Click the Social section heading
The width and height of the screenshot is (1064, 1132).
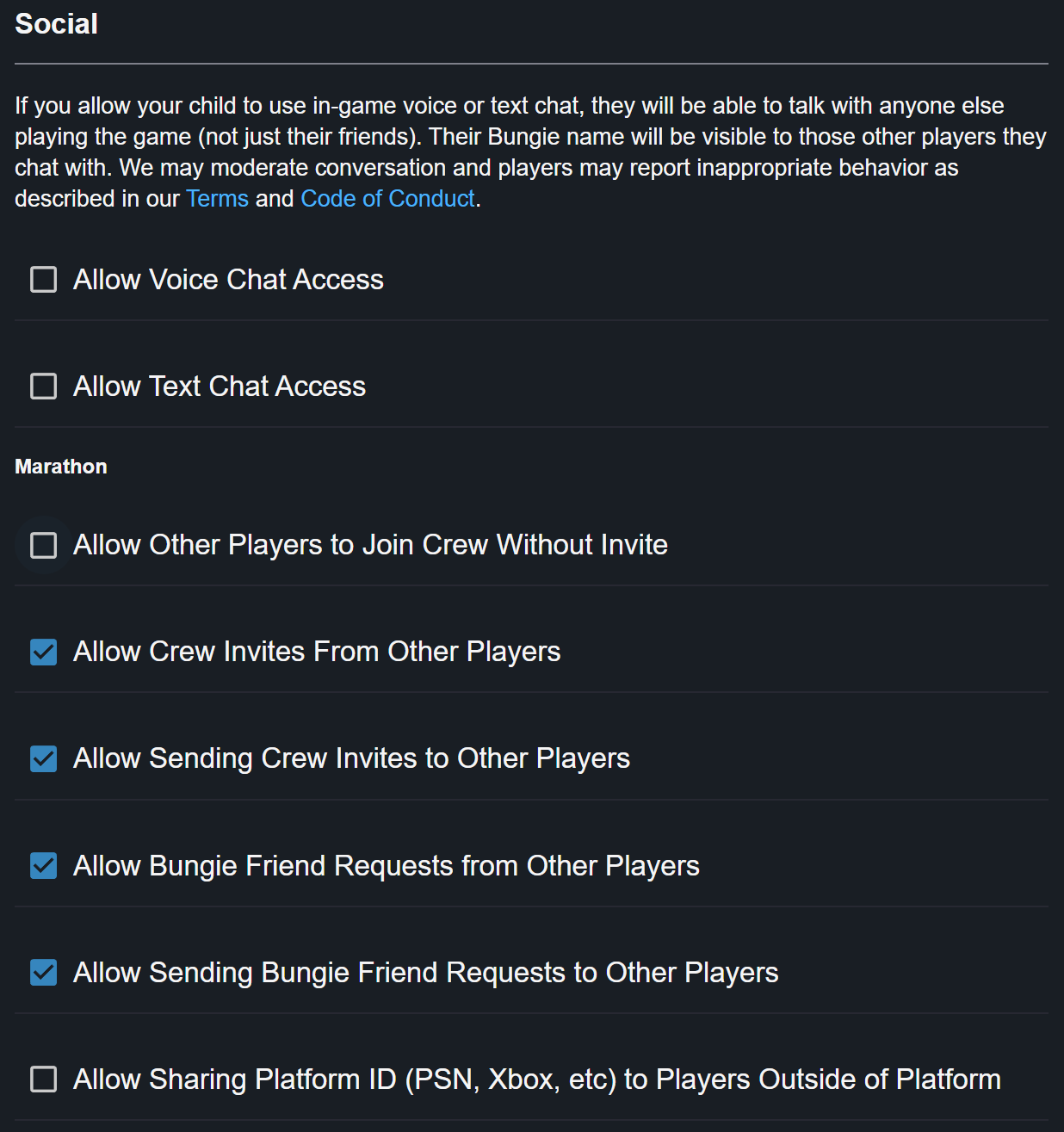(57, 24)
